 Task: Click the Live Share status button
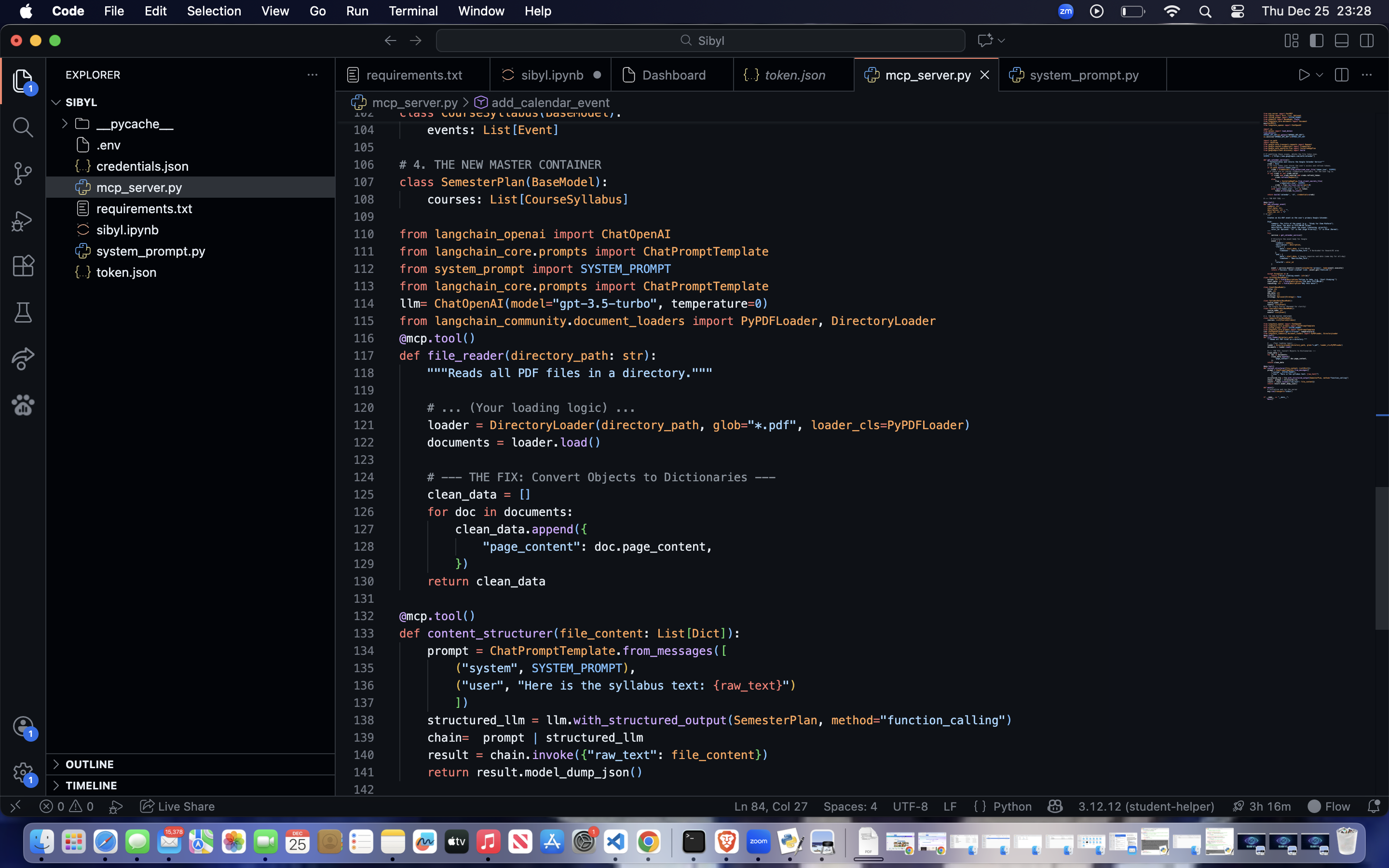click(x=177, y=806)
